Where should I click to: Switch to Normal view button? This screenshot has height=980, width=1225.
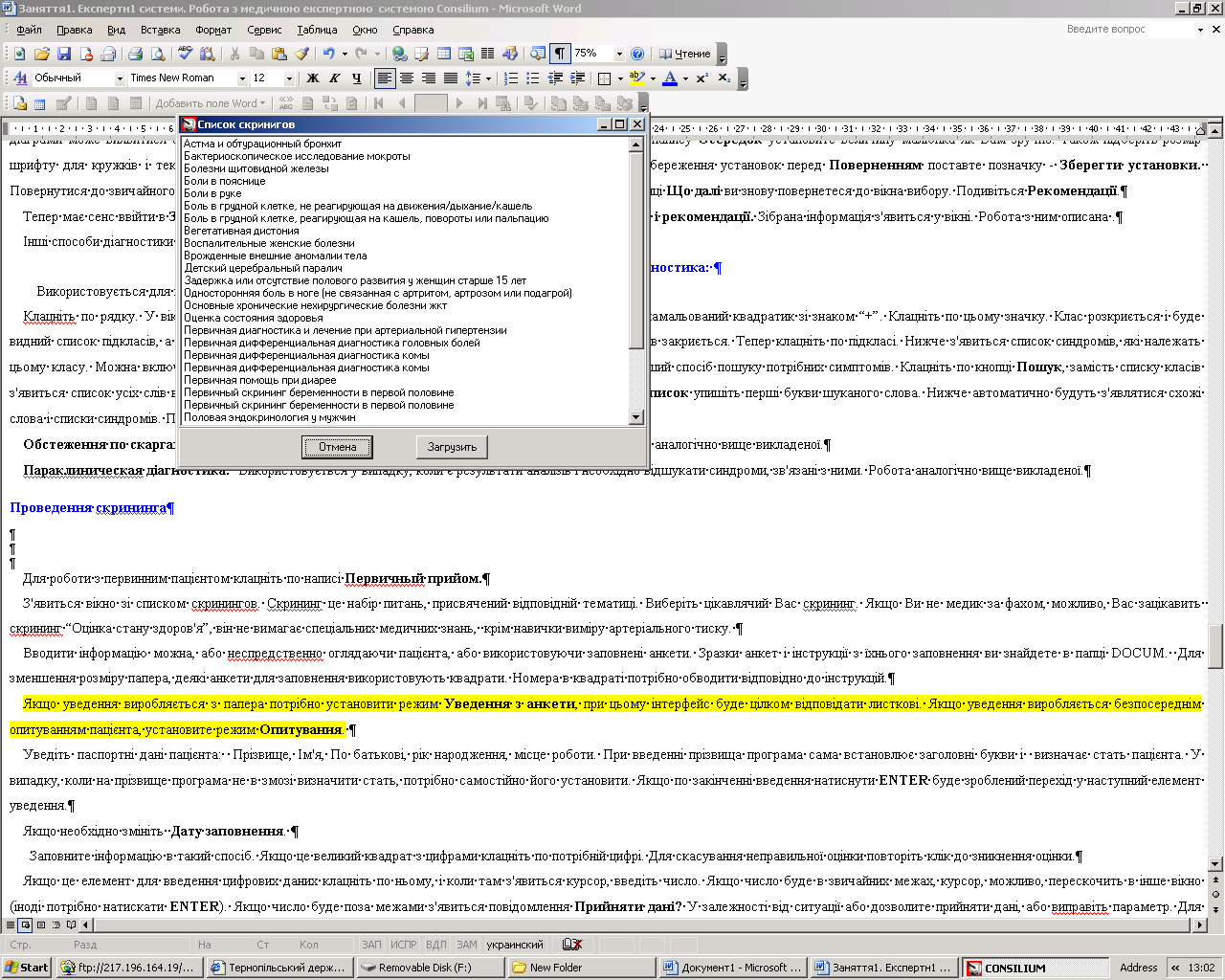coord(11,924)
